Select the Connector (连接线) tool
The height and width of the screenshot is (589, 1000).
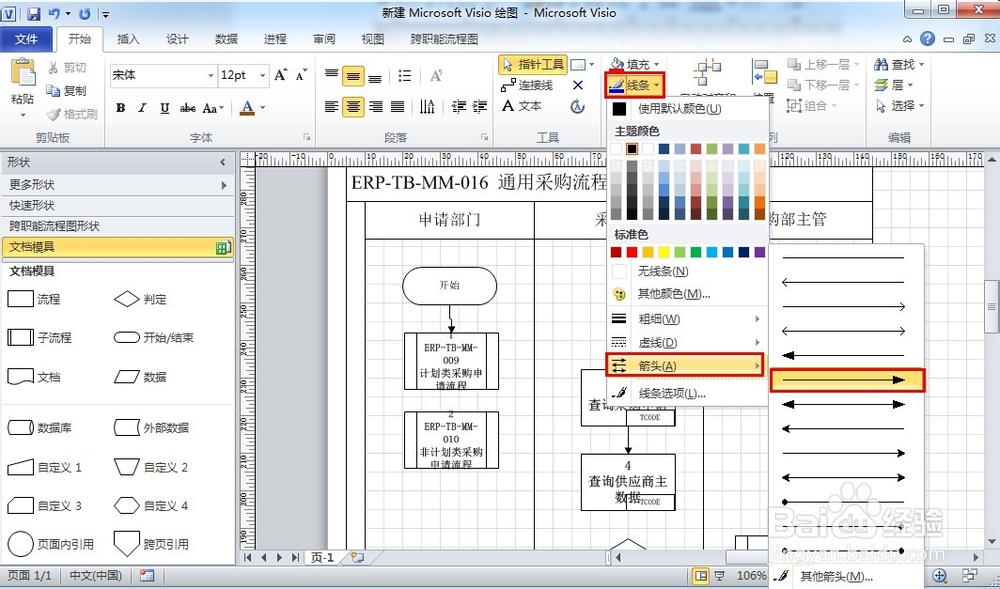click(x=527, y=85)
